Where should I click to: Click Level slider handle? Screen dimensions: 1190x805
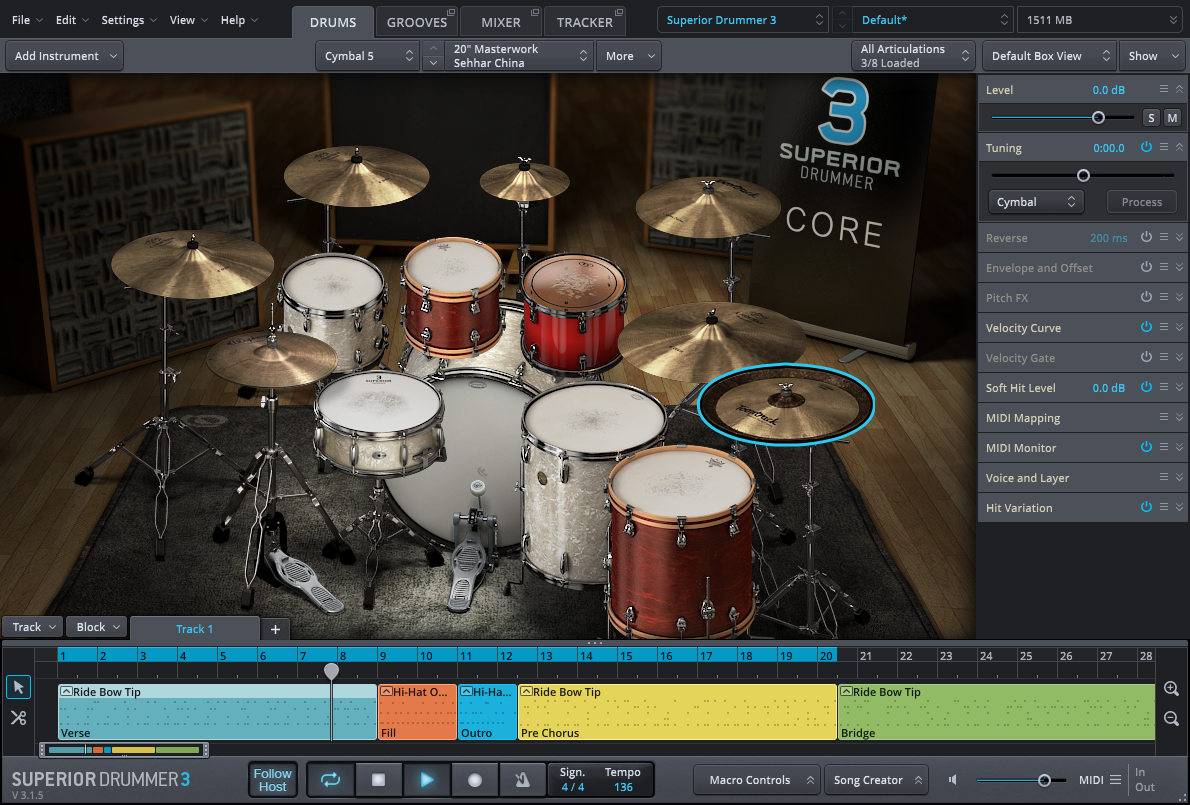point(1097,118)
